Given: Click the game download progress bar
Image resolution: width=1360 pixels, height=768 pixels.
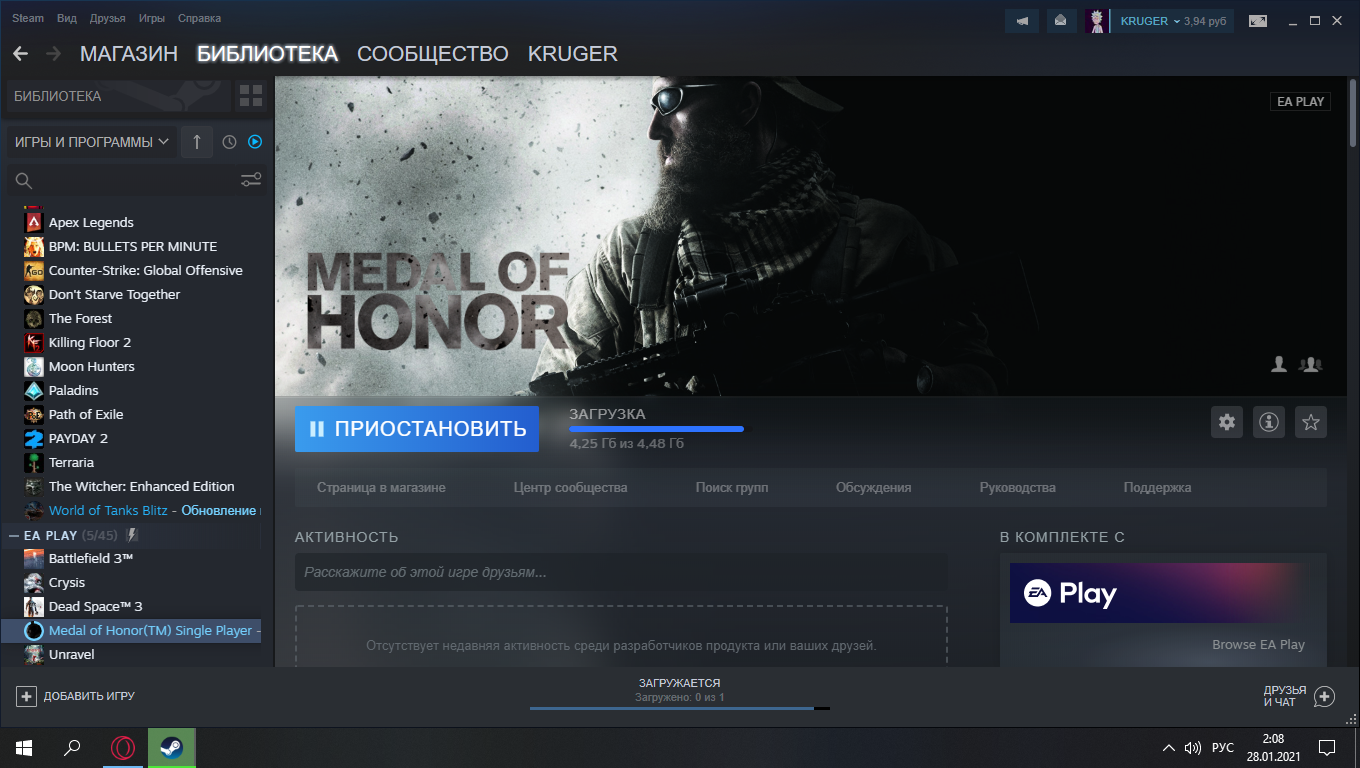Looking at the screenshot, I should coord(656,429).
